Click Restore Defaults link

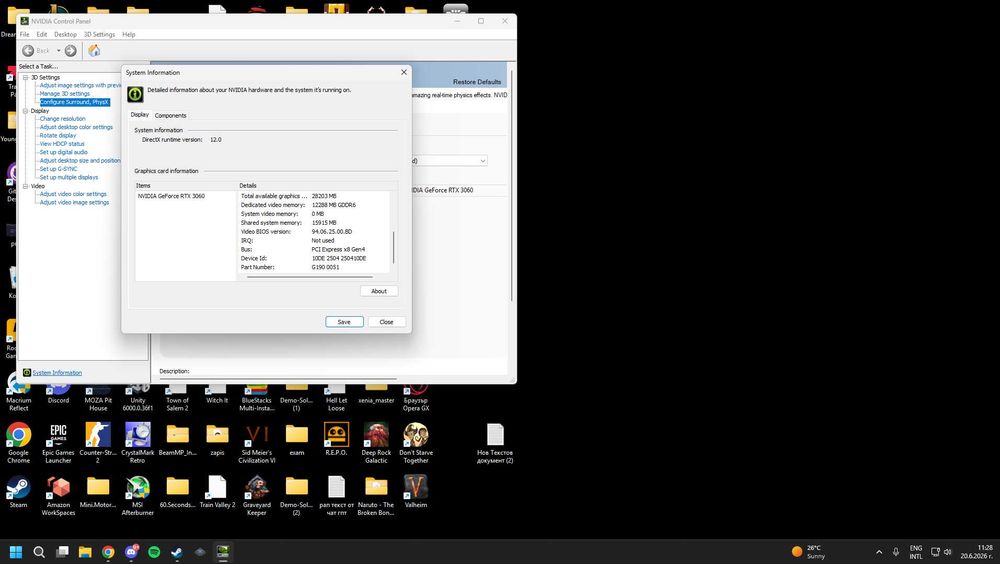(x=476, y=82)
